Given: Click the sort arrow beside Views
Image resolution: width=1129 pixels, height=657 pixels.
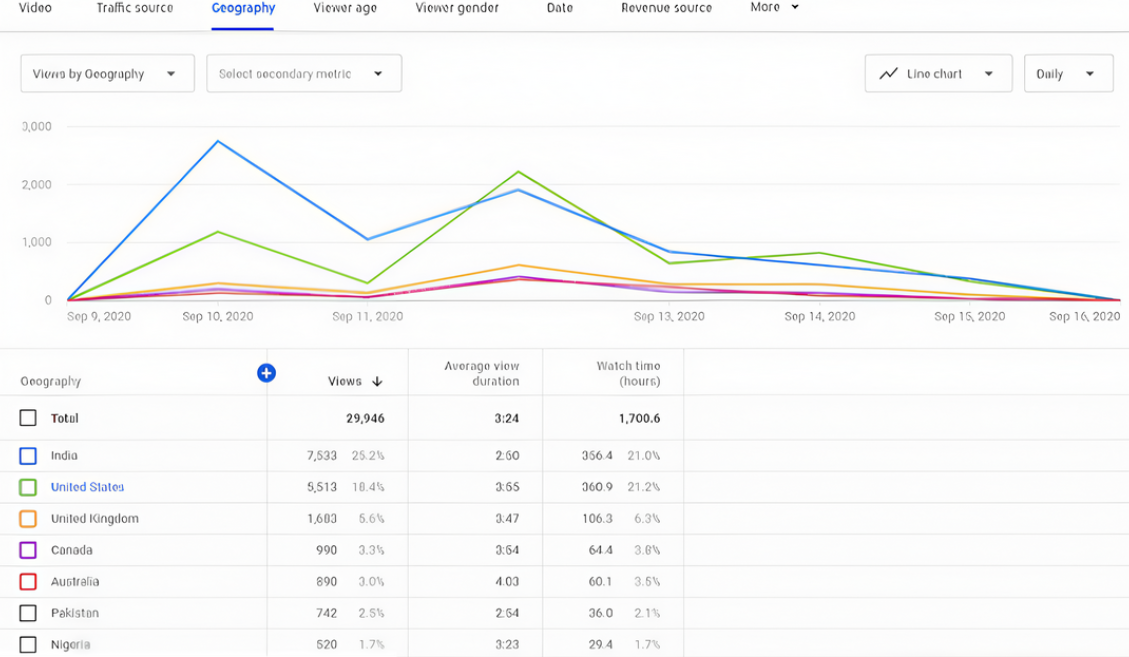Looking at the screenshot, I should 377,381.
